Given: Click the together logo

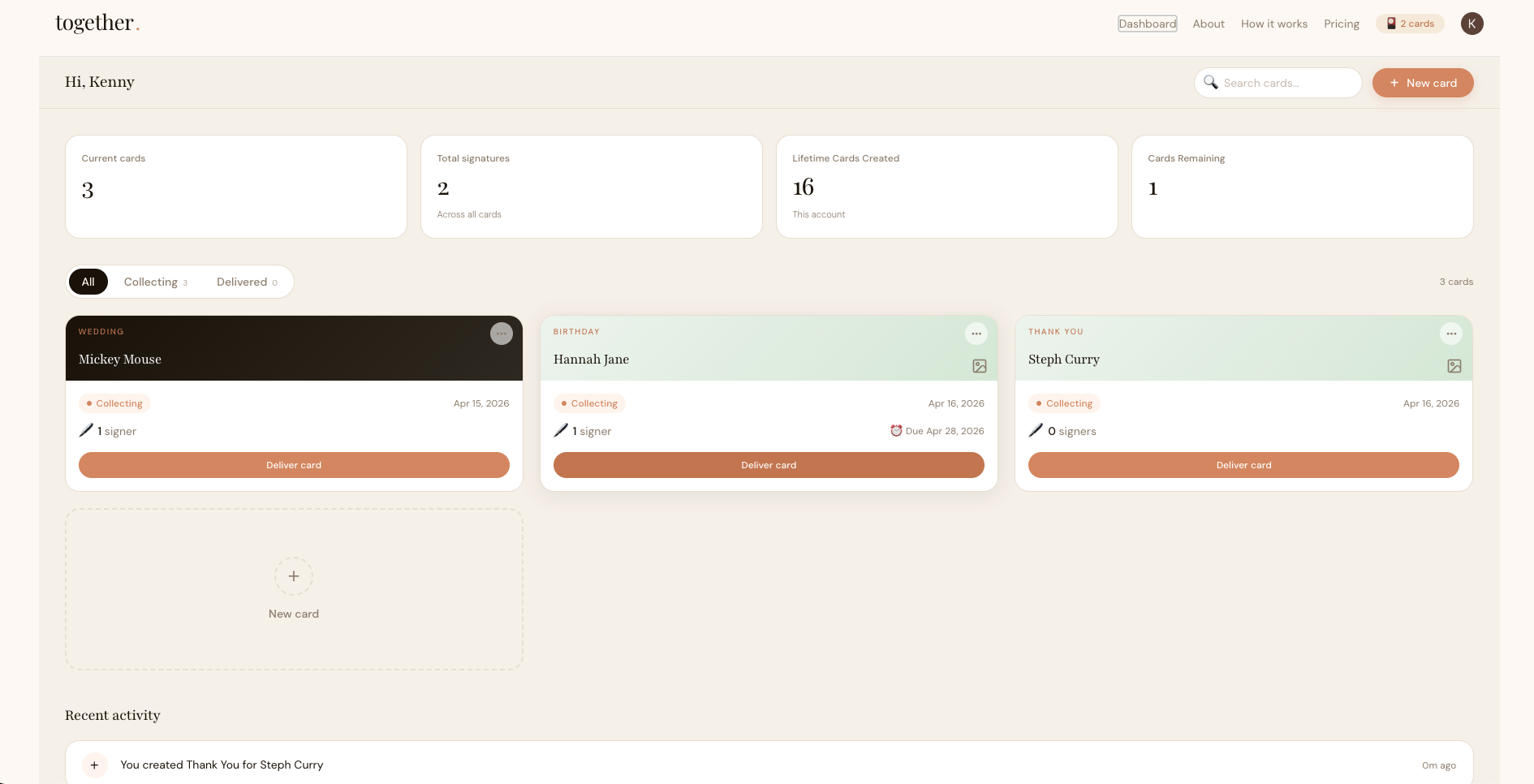Looking at the screenshot, I should [x=97, y=23].
